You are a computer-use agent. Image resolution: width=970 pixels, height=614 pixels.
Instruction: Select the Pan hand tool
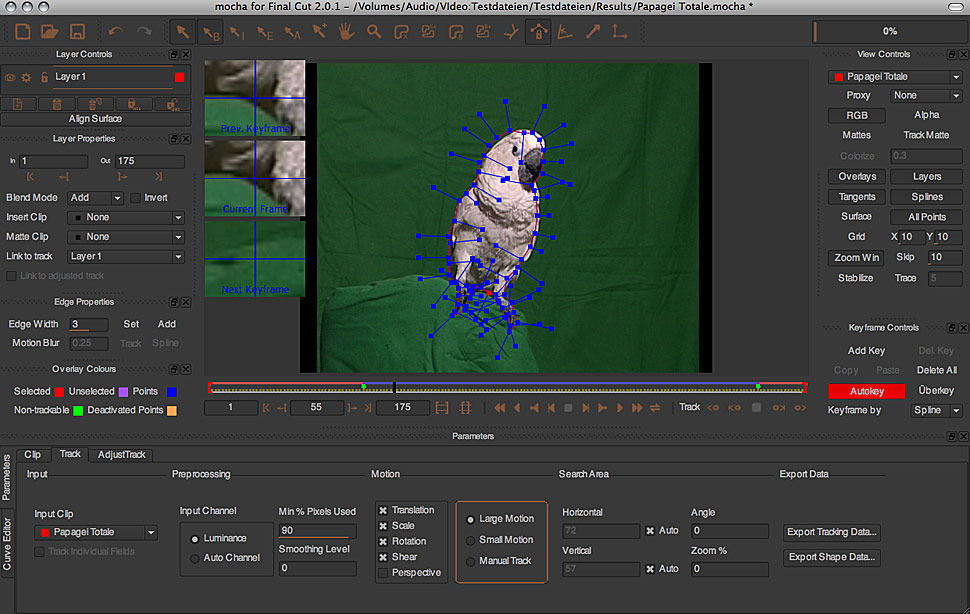point(347,32)
